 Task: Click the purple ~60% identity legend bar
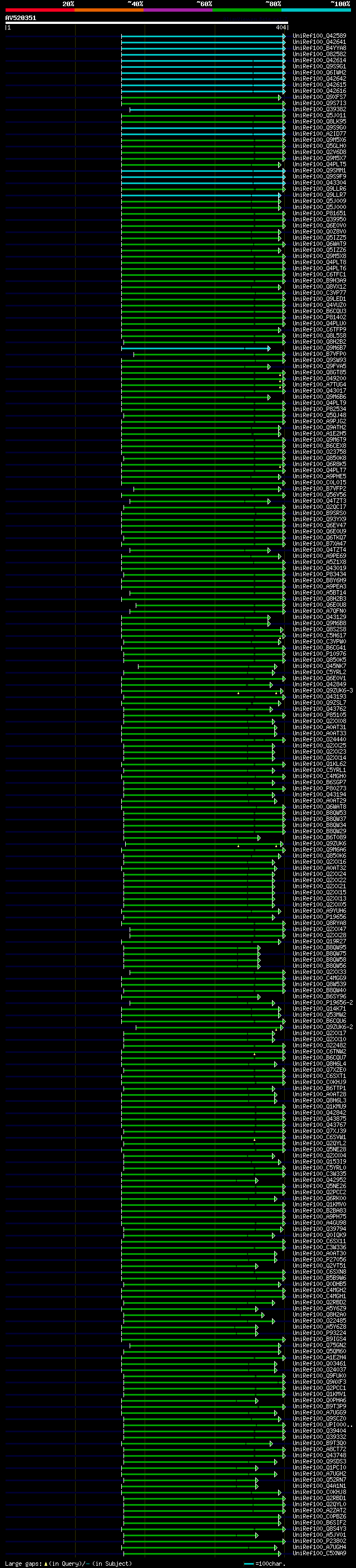click(179, 10)
